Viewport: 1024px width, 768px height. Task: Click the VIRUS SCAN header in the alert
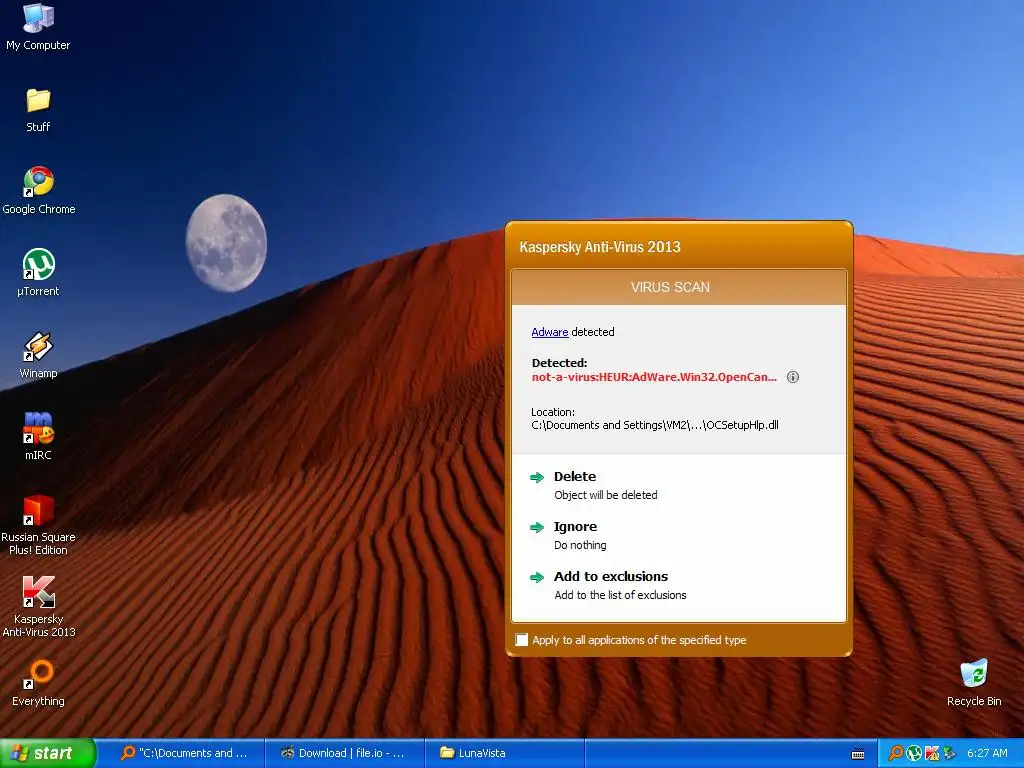(x=679, y=287)
